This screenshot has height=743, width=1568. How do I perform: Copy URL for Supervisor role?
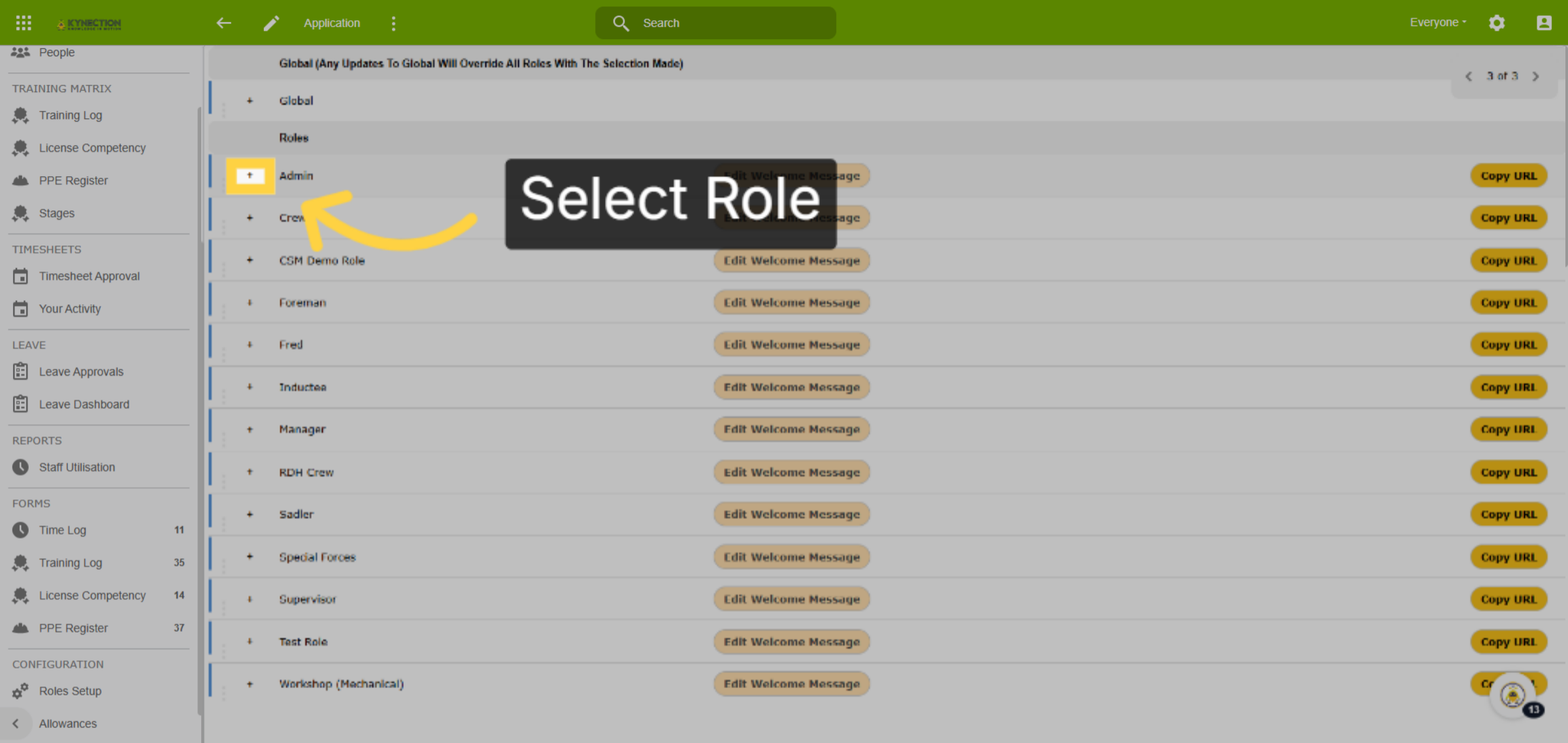(x=1509, y=599)
